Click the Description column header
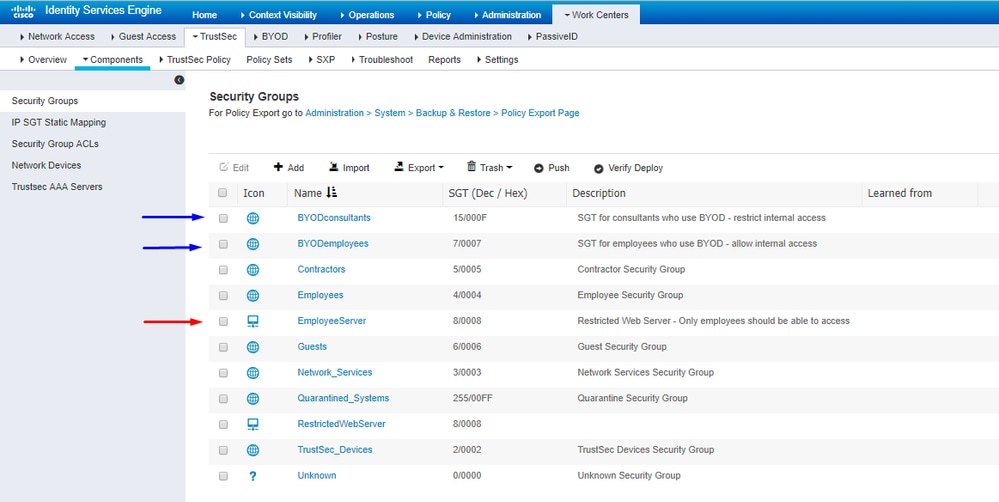This screenshot has width=999, height=502. point(599,193)
